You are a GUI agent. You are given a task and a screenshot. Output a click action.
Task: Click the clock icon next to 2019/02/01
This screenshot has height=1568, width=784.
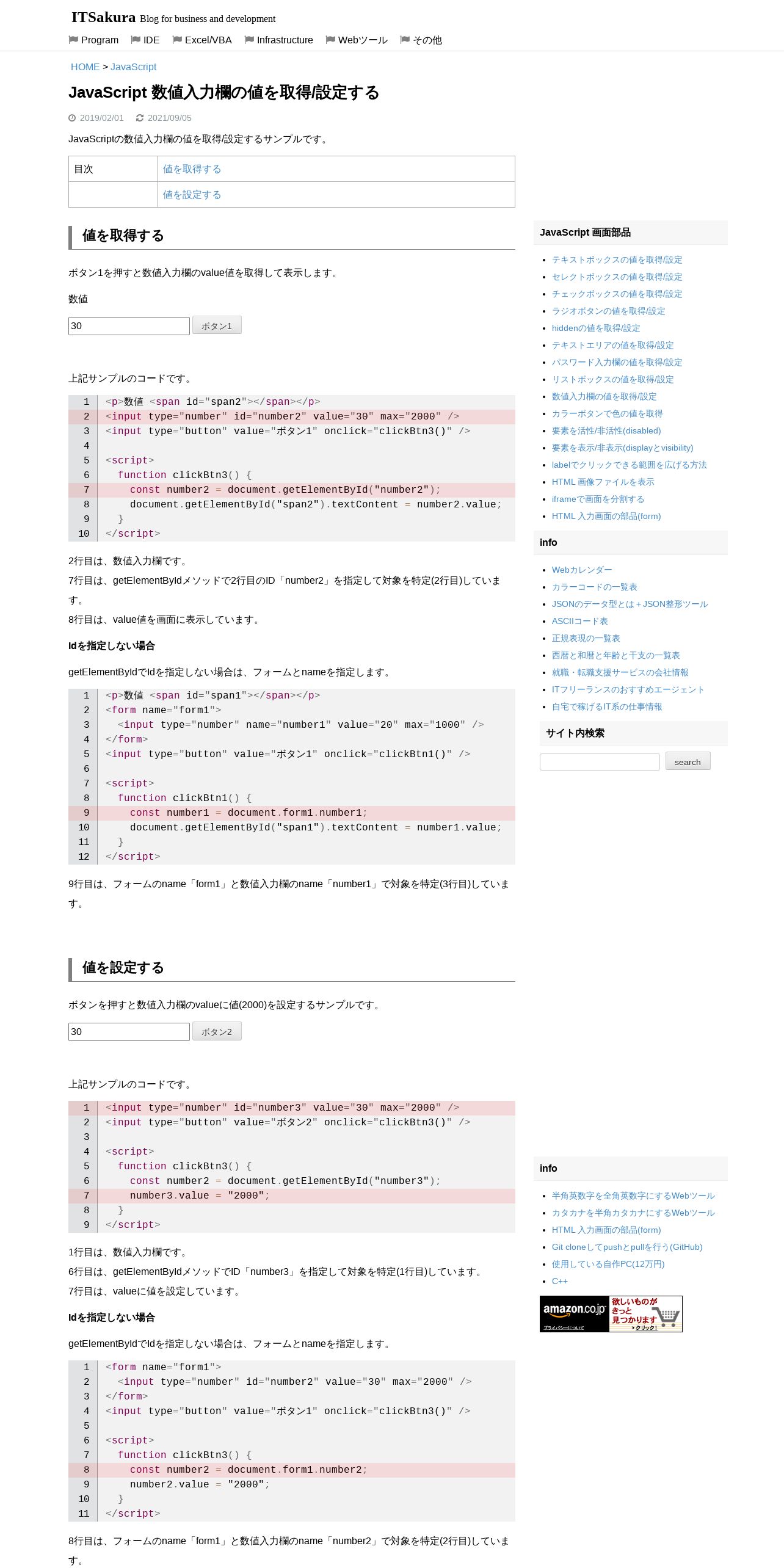(72, 118)
